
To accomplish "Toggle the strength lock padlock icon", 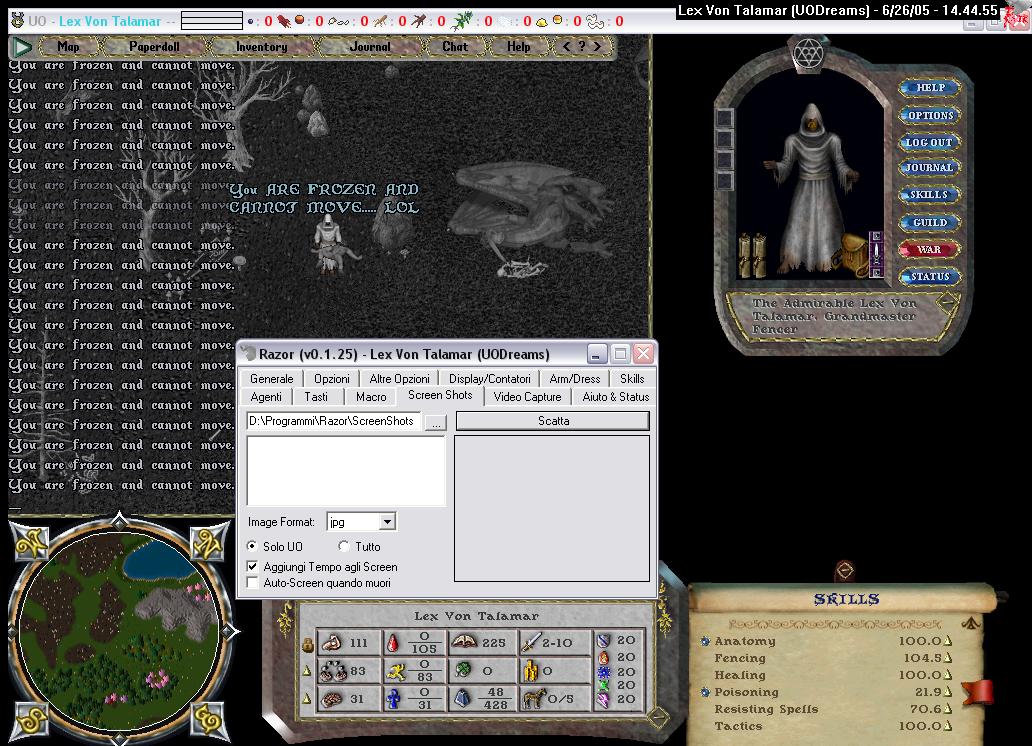I will [307, 644].
